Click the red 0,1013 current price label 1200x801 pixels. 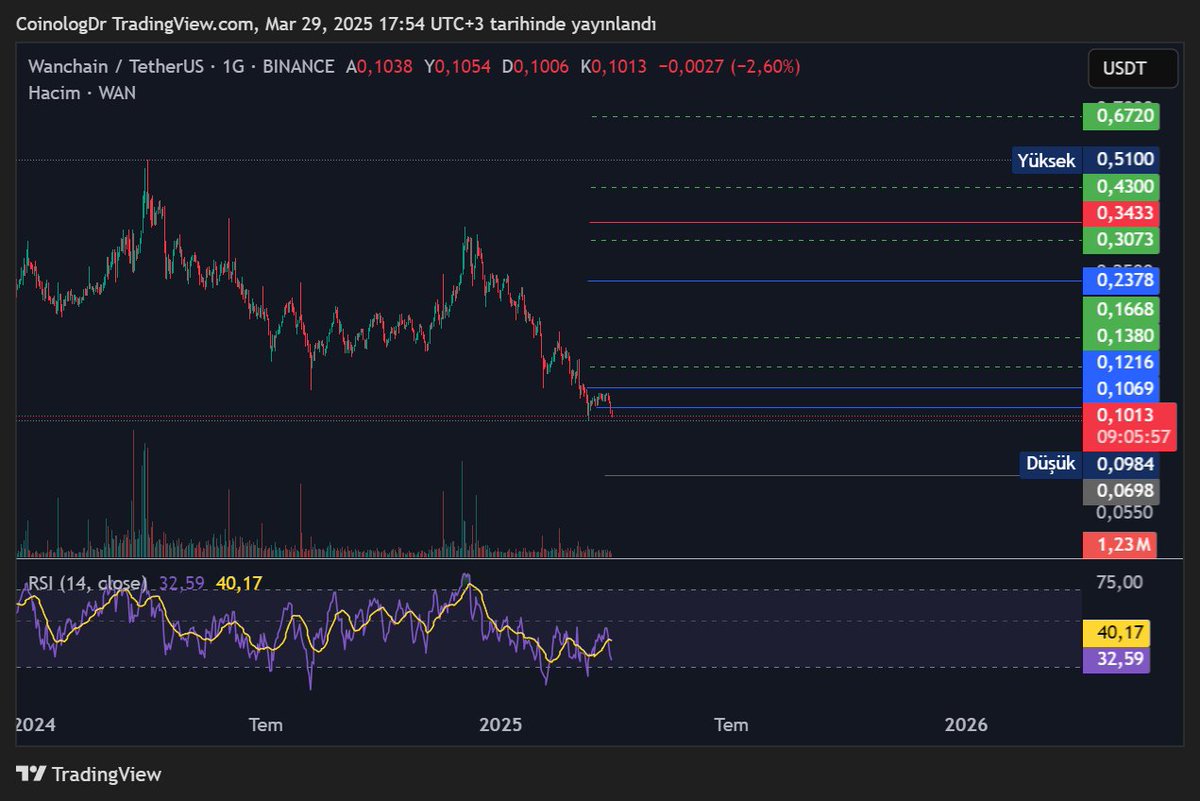point(1126,415)
